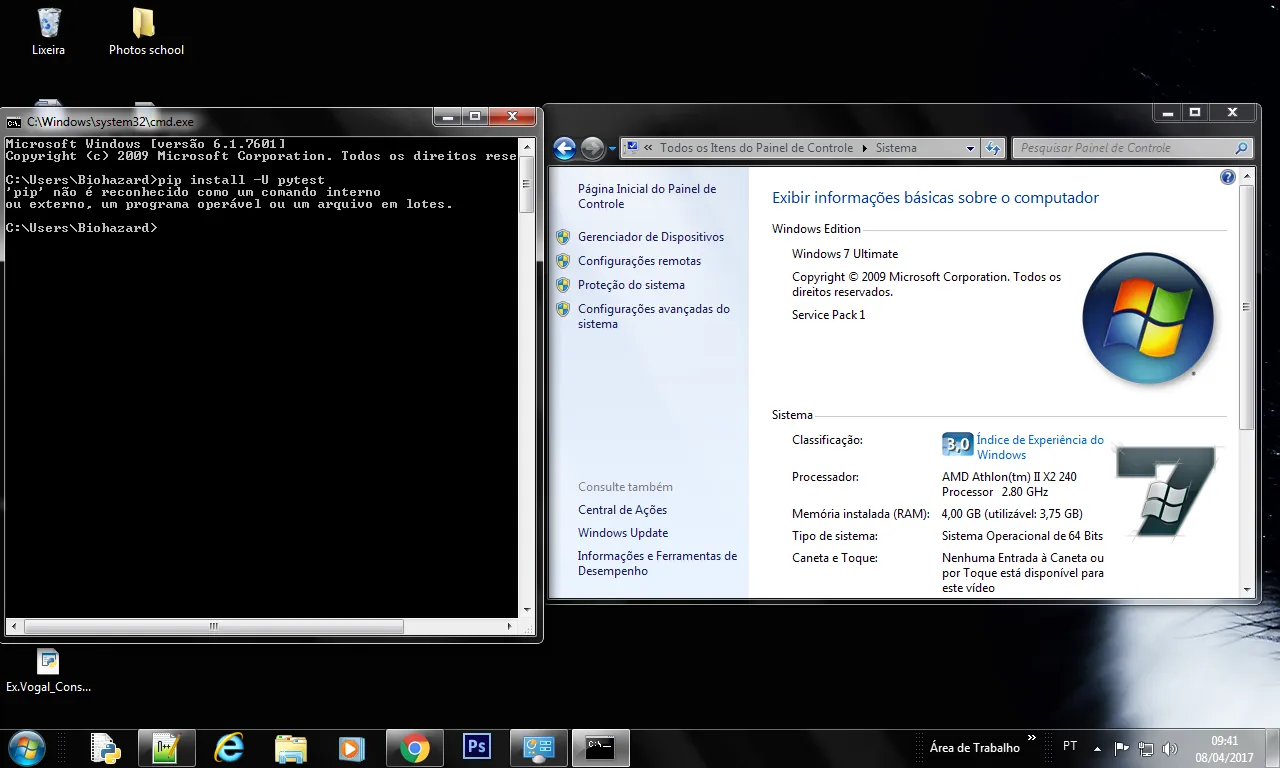The width and height of the screenshot is (1280, 768).
Task: Open recent pages dropdown next to Forward
Action: [x=612, y=150]
